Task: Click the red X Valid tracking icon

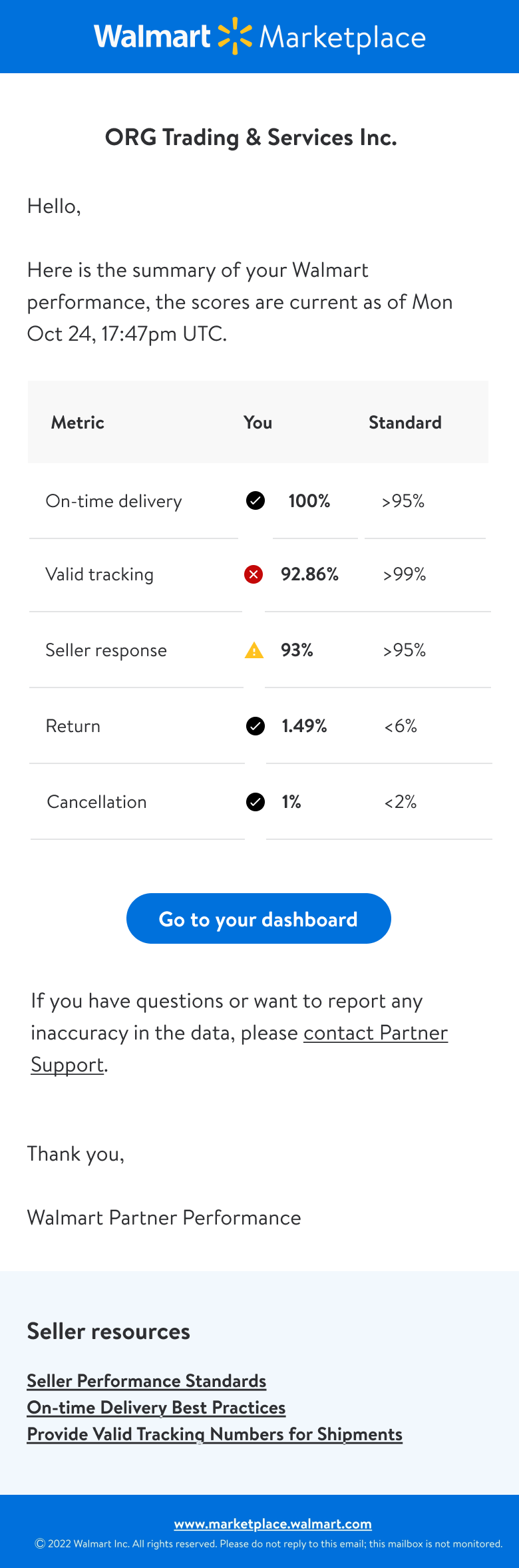Action: [254, 574]
